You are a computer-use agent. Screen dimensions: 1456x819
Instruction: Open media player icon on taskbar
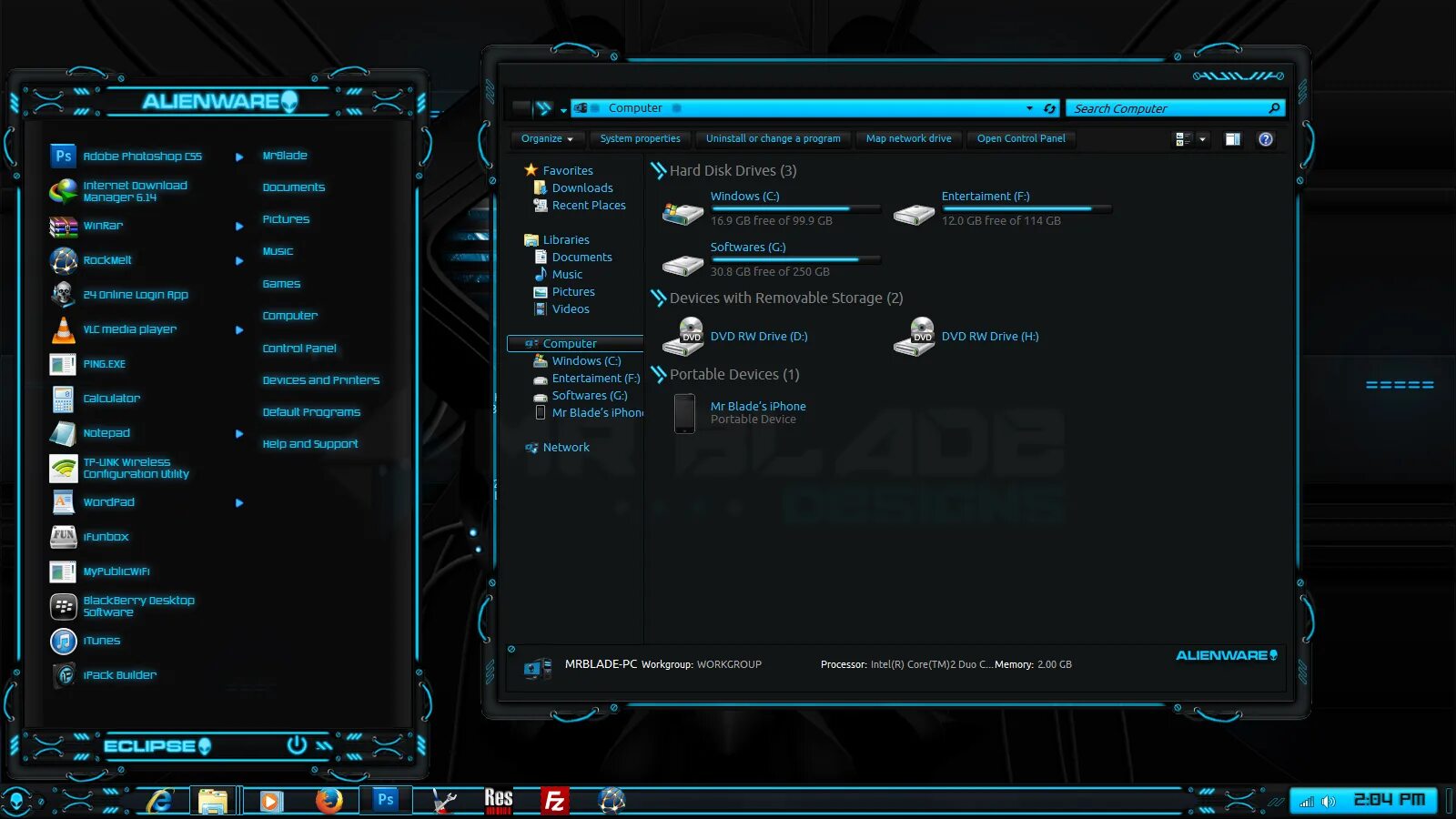pyautogui.click(x=269, y=801)
